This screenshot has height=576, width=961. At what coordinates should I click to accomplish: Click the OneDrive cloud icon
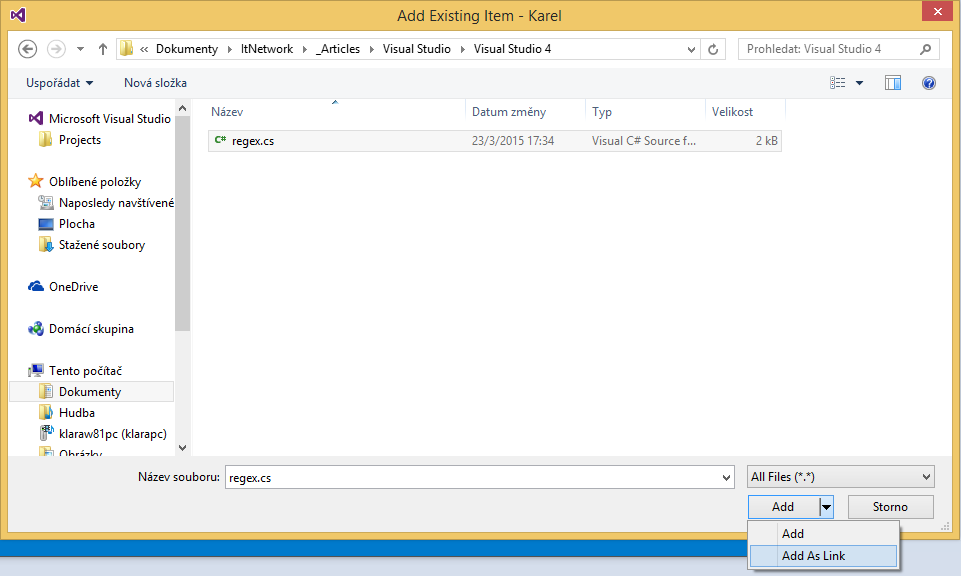coord(36,286)
